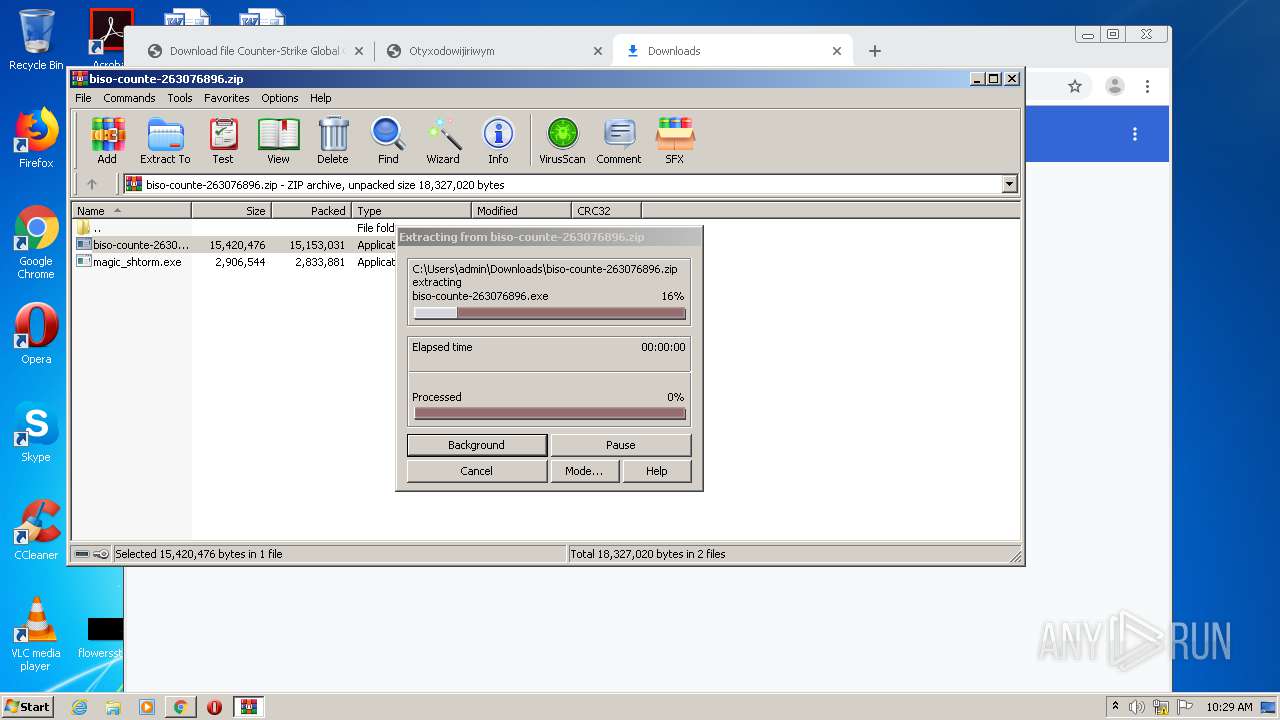Open the Commands menu
Viewport: 1280px width, 720px height.
(x=129, y=98)
